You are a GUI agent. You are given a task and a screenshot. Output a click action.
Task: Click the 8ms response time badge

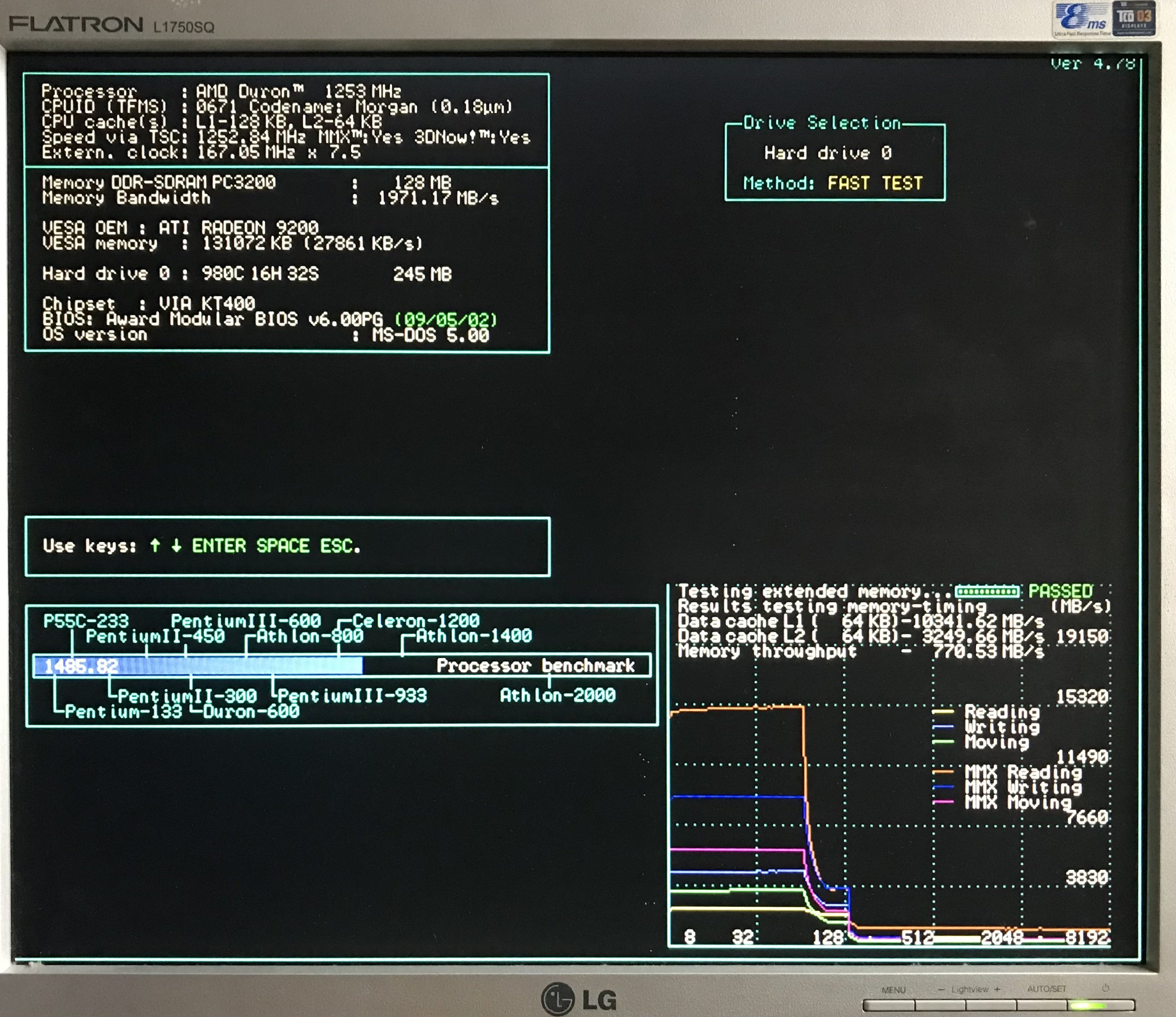pyautogui.click(x=1081, y=19)
